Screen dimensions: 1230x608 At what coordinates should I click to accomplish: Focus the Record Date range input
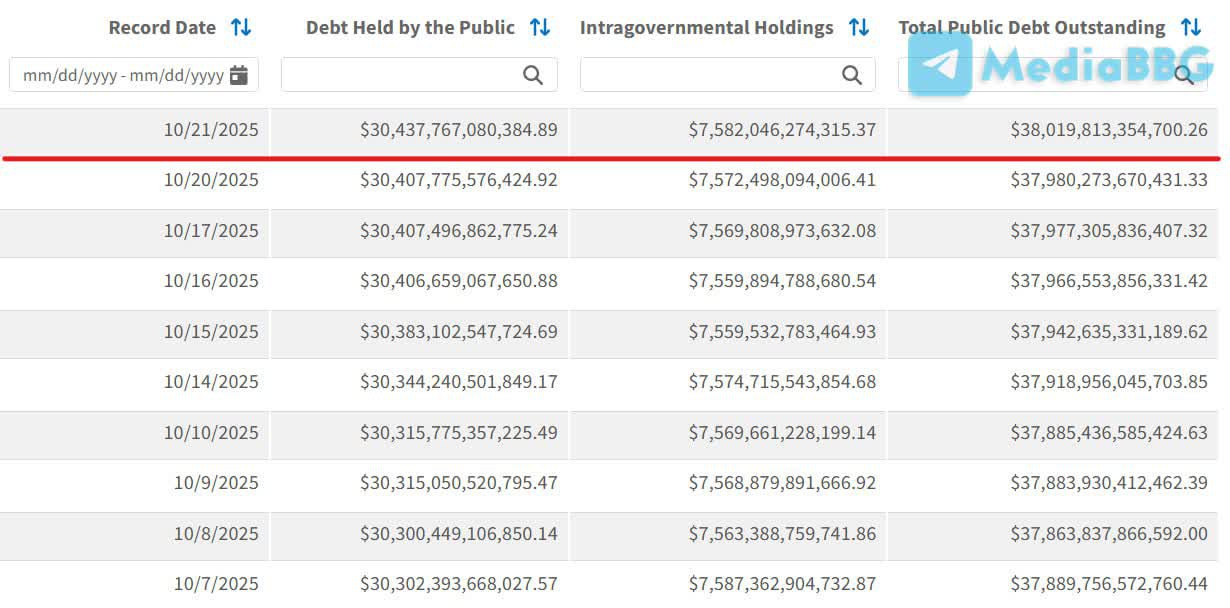coord(122,75)
